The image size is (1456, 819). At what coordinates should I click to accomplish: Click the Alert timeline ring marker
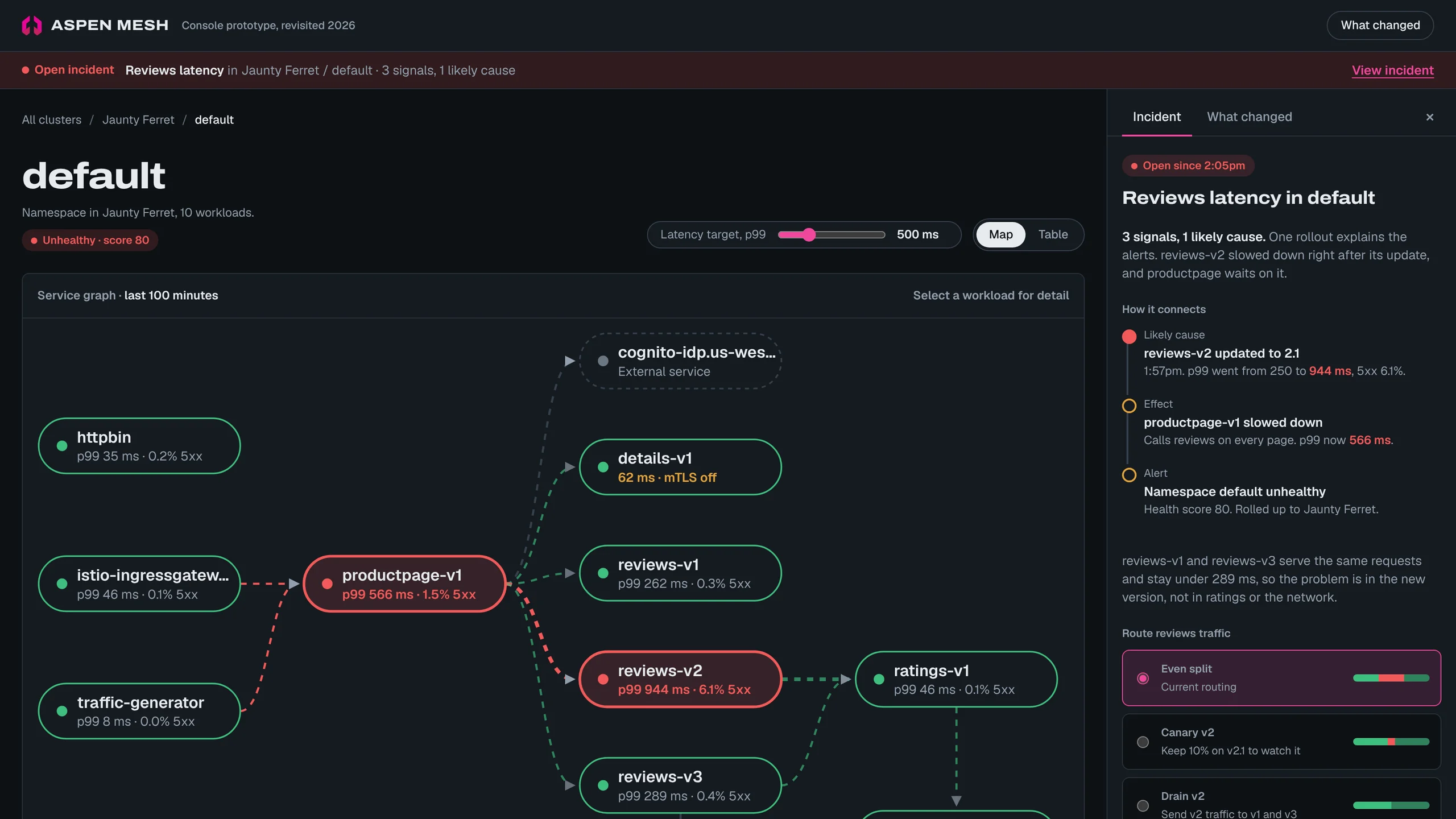tap(1129, 475)
